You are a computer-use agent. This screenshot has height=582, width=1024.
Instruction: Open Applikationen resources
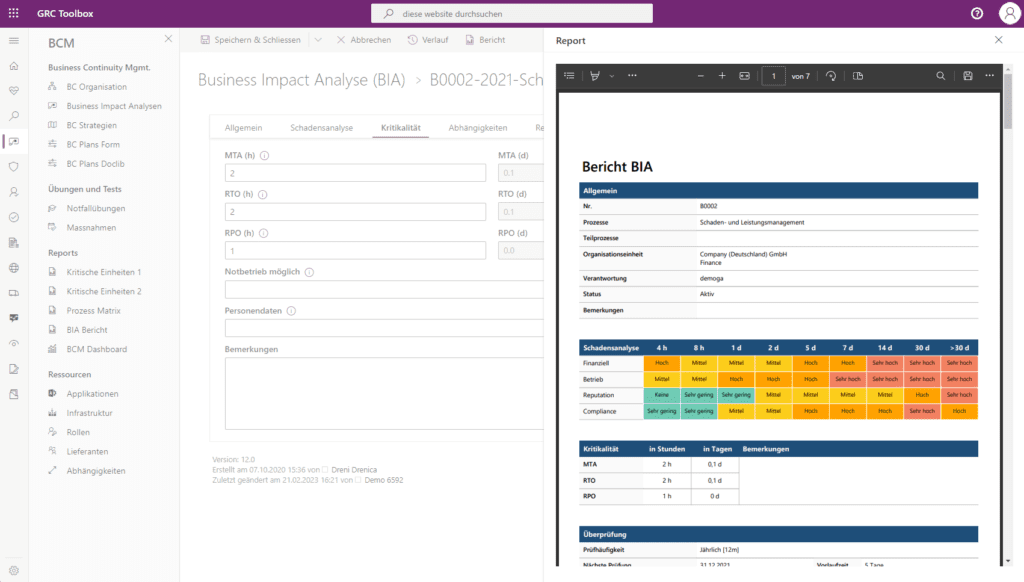92,393
